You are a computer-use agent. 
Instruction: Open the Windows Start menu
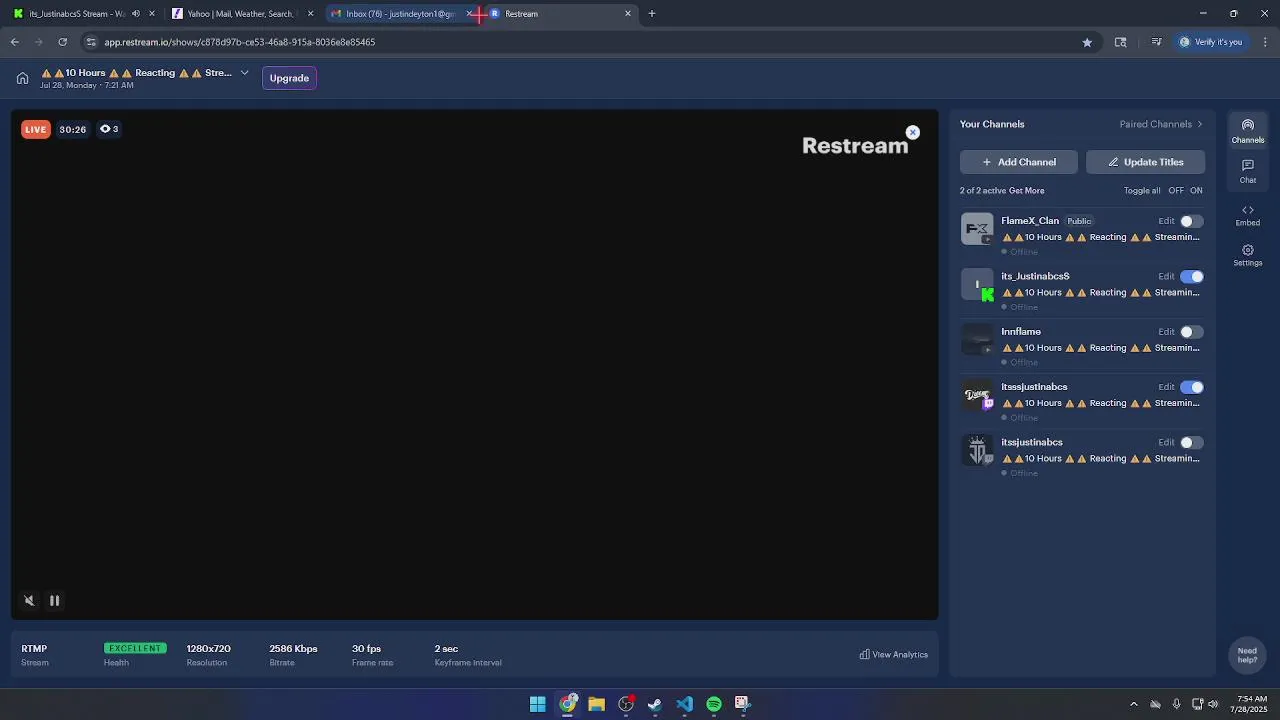pos(538,704)
